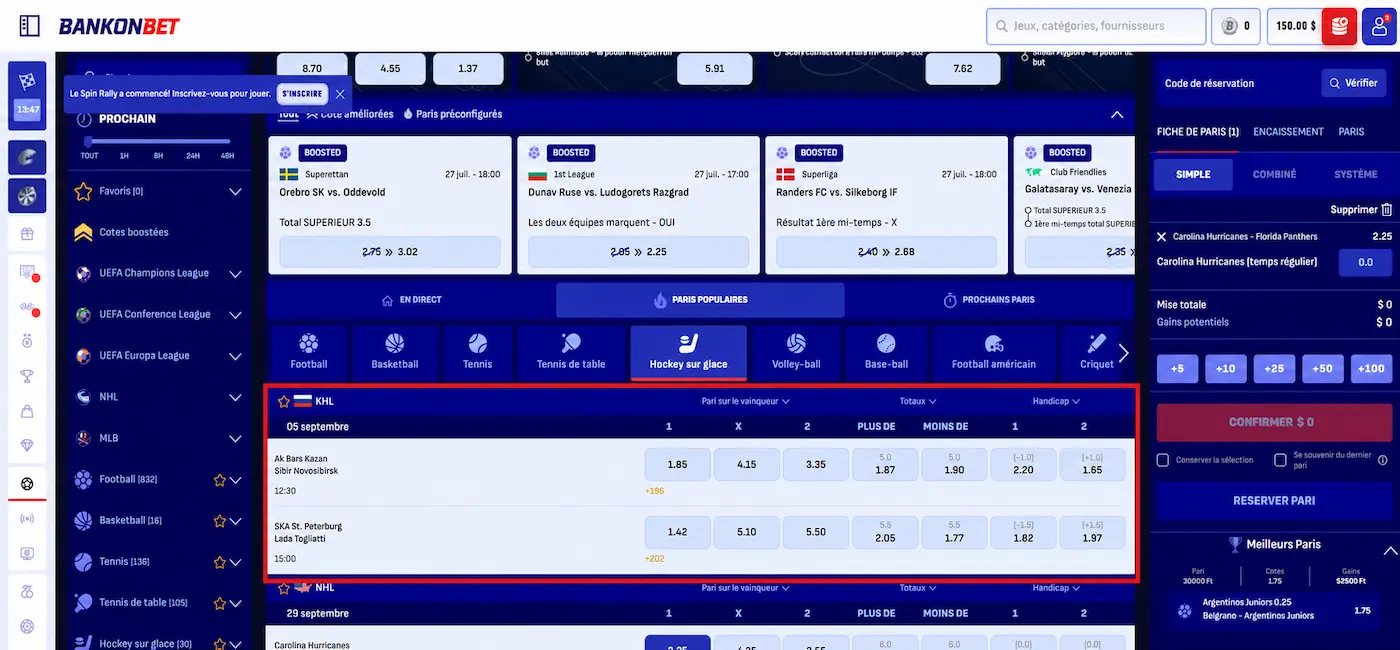Select boosted odds 3.02 for Orebro SK vs. Oddevold
Image resolution: width=1400 pixels, height=650 pixels.
point(390,252)
